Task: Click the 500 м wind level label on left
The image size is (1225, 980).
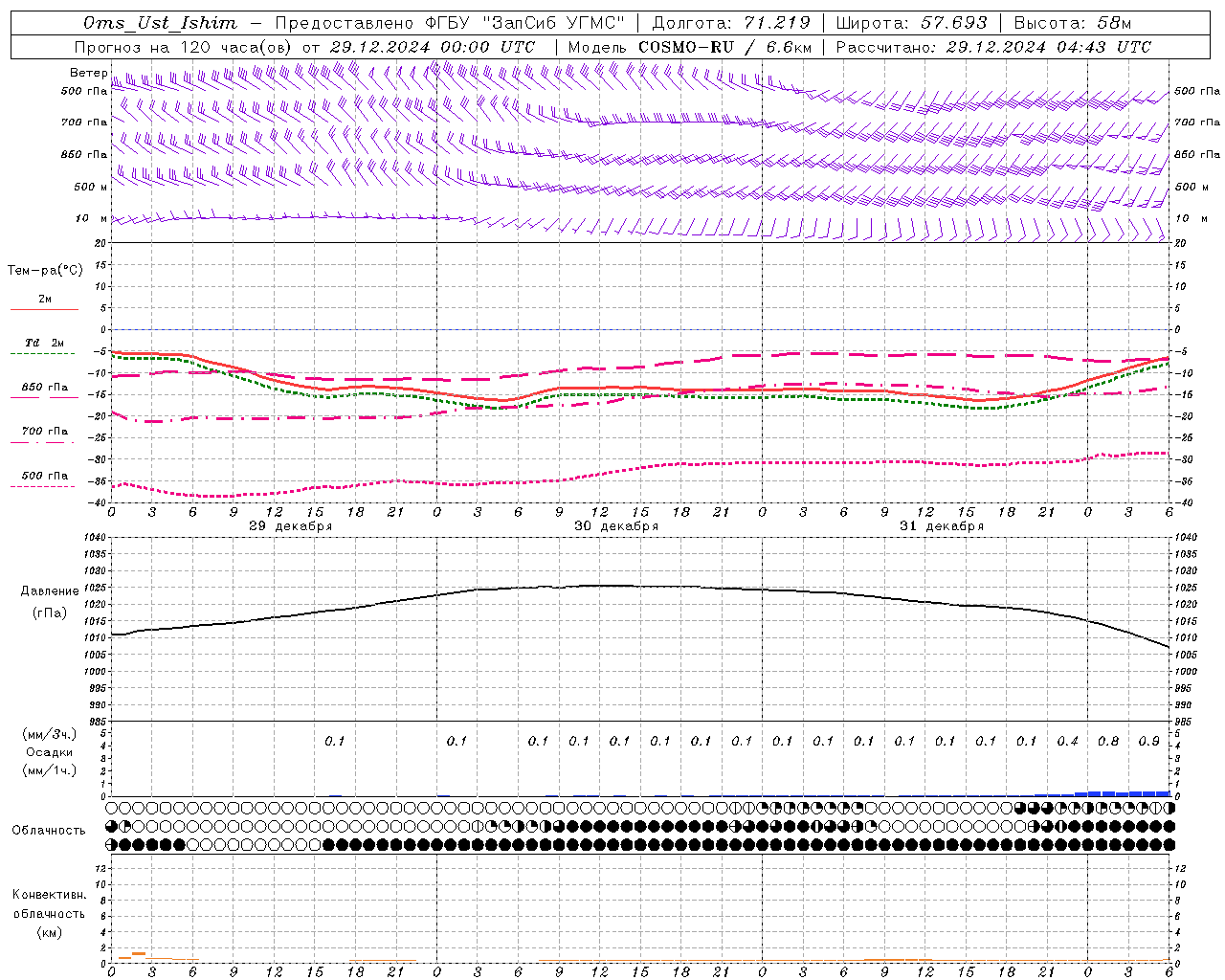Action: (x=91, y=187)
